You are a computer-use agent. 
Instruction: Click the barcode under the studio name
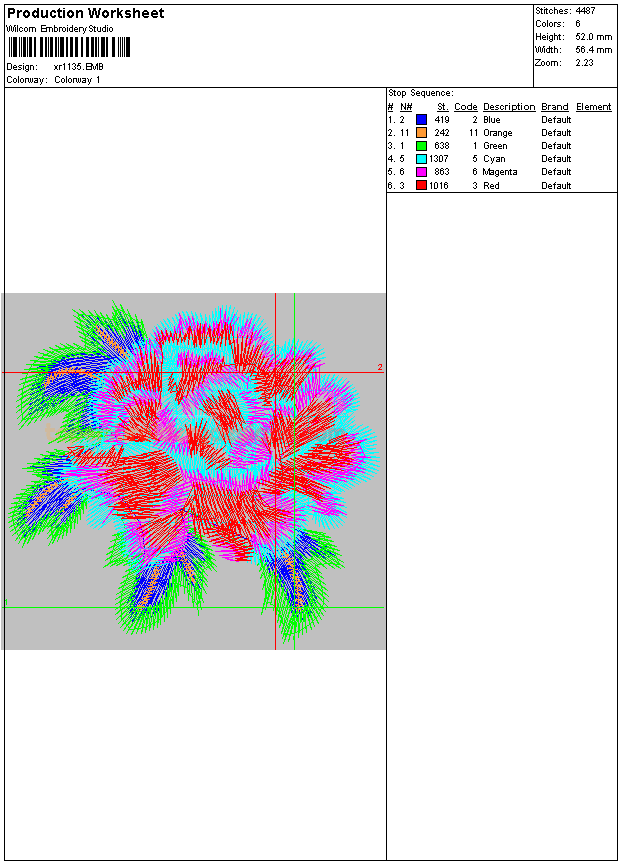pyautogui.click(x=69, y=47)
